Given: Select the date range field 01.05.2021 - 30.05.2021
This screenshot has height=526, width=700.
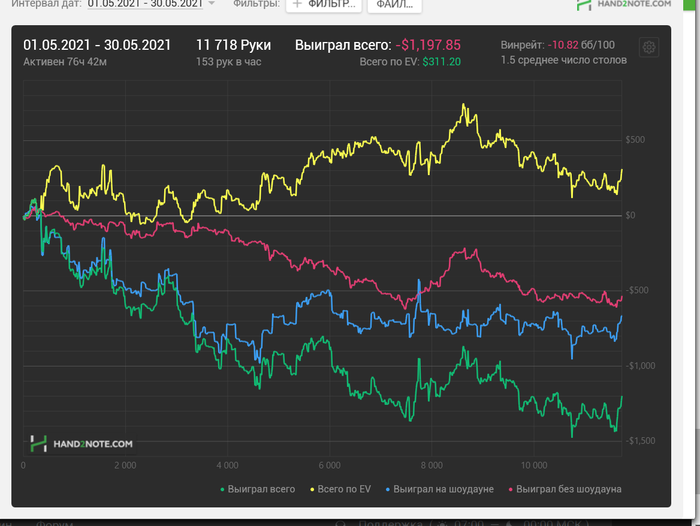Looking at the screenshot, I should [145, 4].
